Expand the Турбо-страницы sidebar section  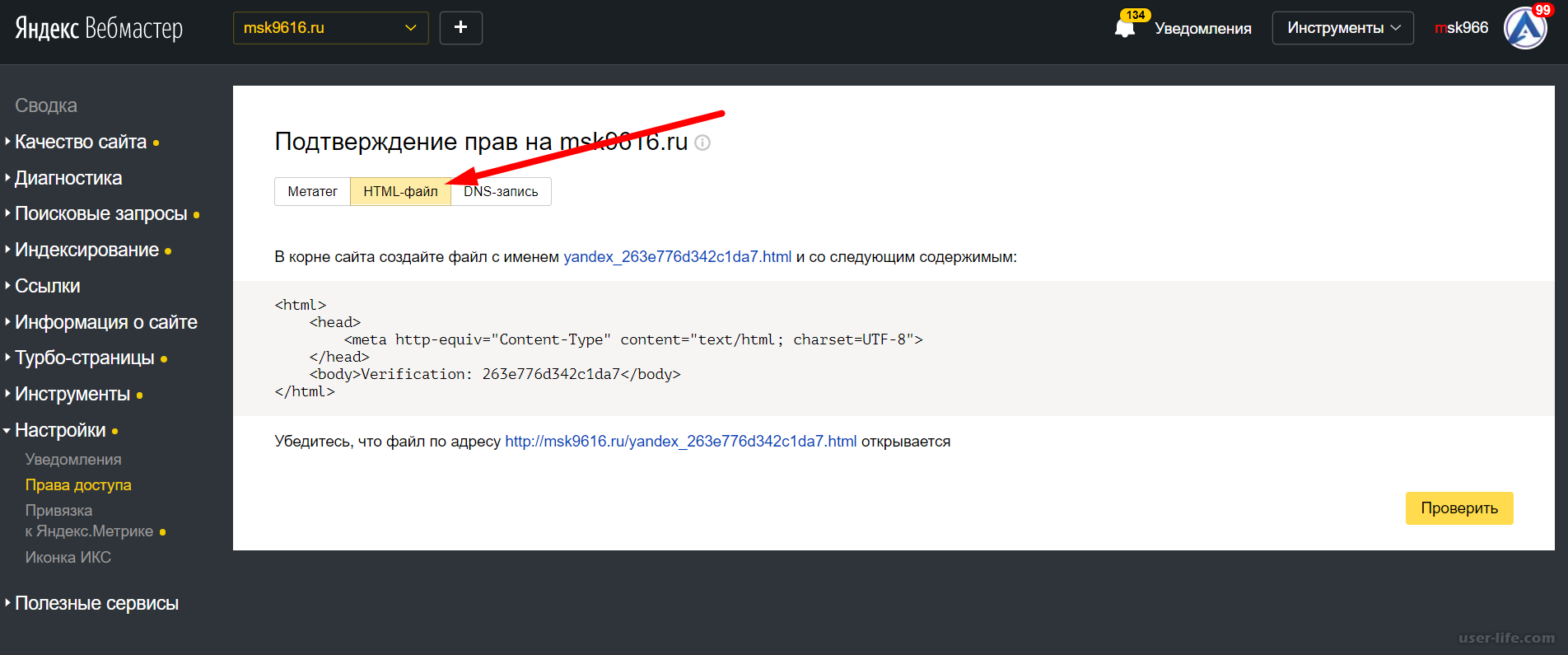tap(85, 358)
